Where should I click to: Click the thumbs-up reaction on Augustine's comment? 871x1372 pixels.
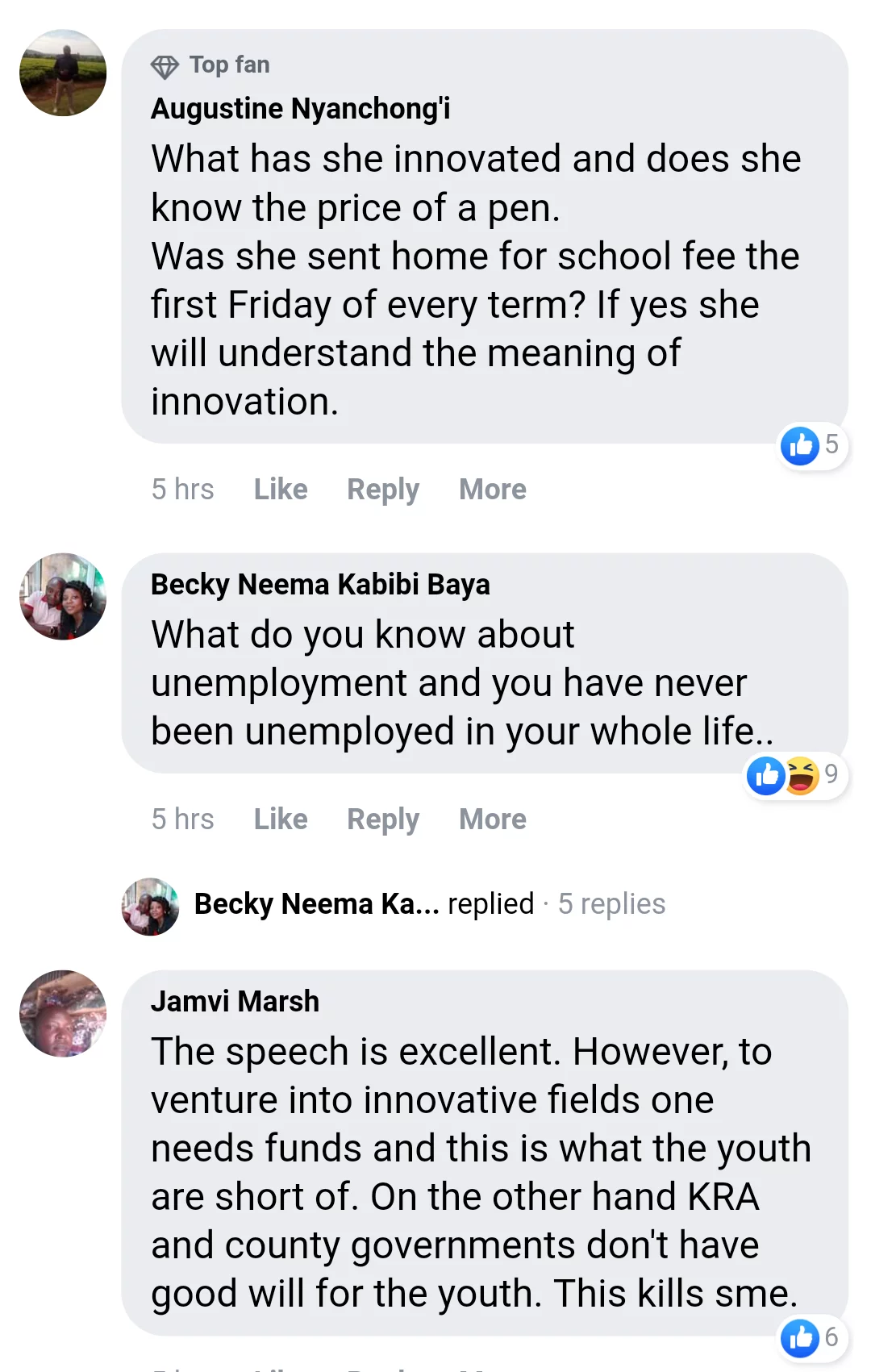click(800, 445)
